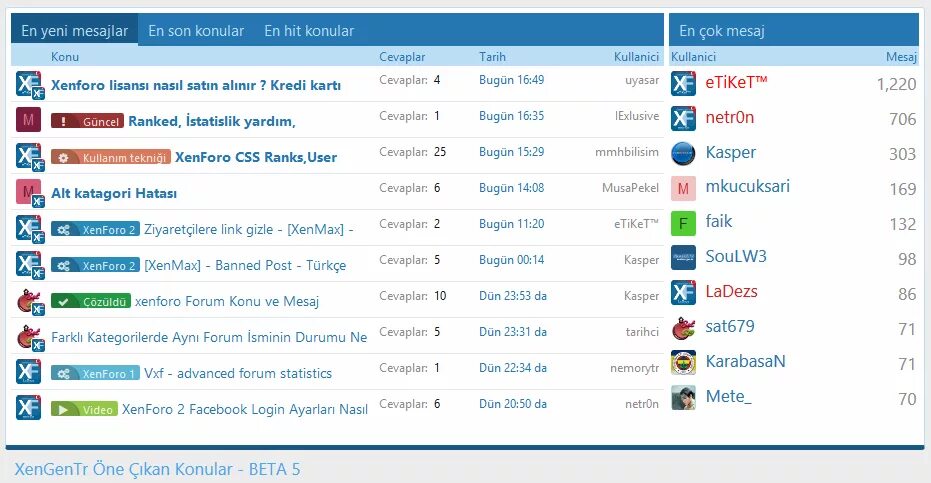The height and width of the screenshot is (483, 931).
Task: Open thread Vxf - advanced forum statistics
Action: [x=238, y=374]
